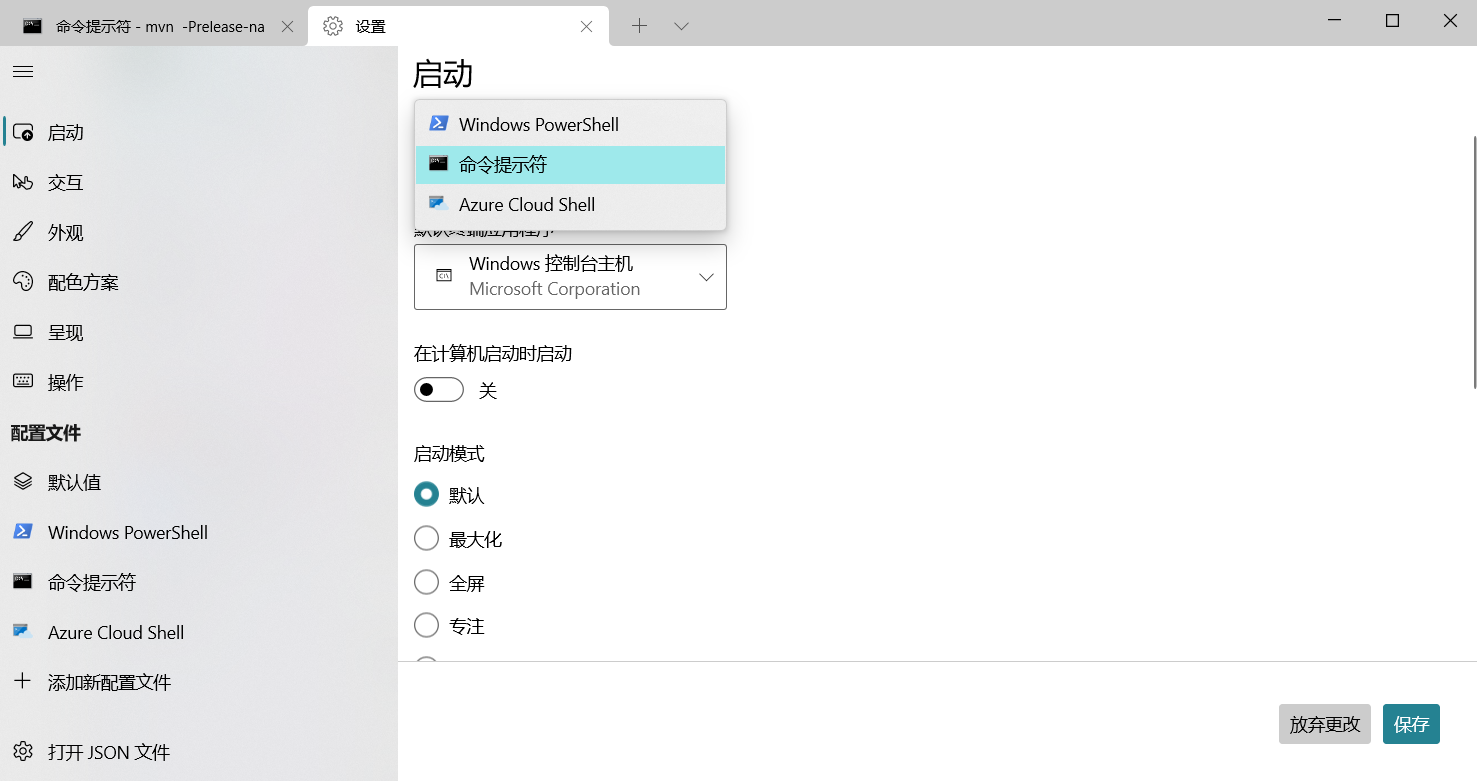The image size is (1477, 781).
Task: Choose 命令提示符 from dropdown list
Action: pyautogui.click(x=570, y=164)
